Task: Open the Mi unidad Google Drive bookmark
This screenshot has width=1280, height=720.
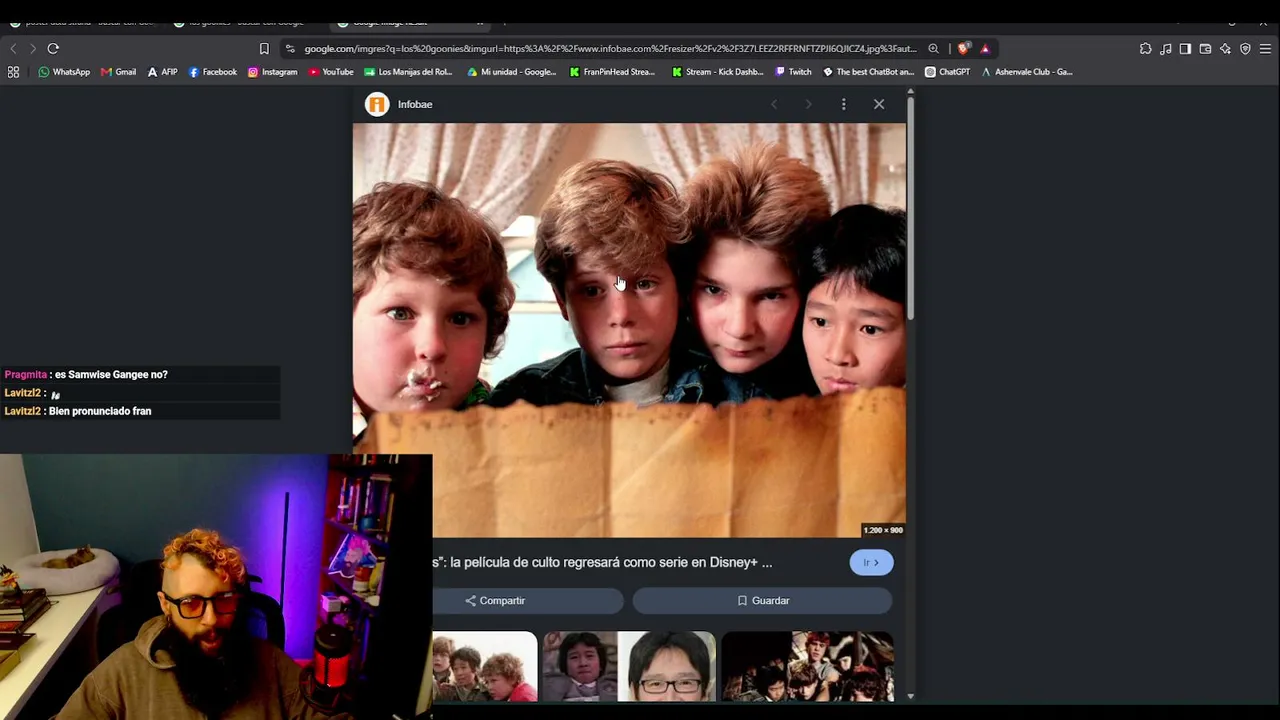Action: pos(511,72)
